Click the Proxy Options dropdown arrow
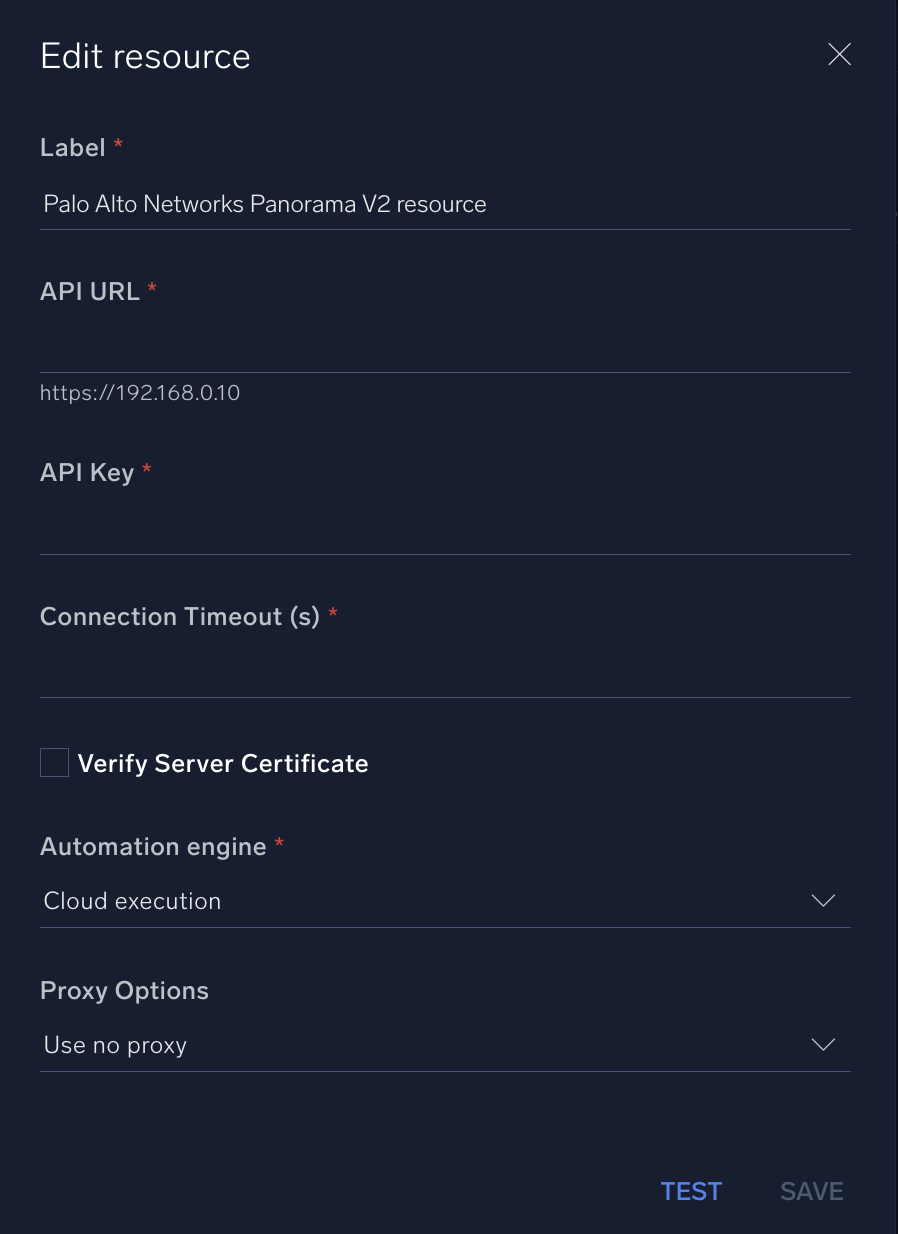This screenshot has height=1234, width=898. [x=822, y=1044]
